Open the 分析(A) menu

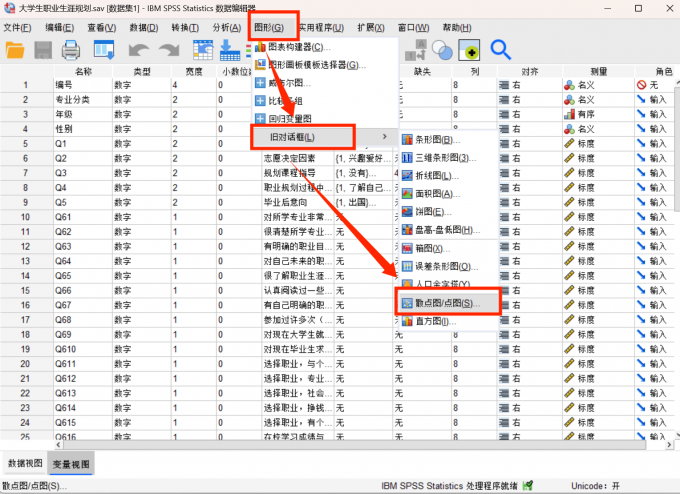227,28
